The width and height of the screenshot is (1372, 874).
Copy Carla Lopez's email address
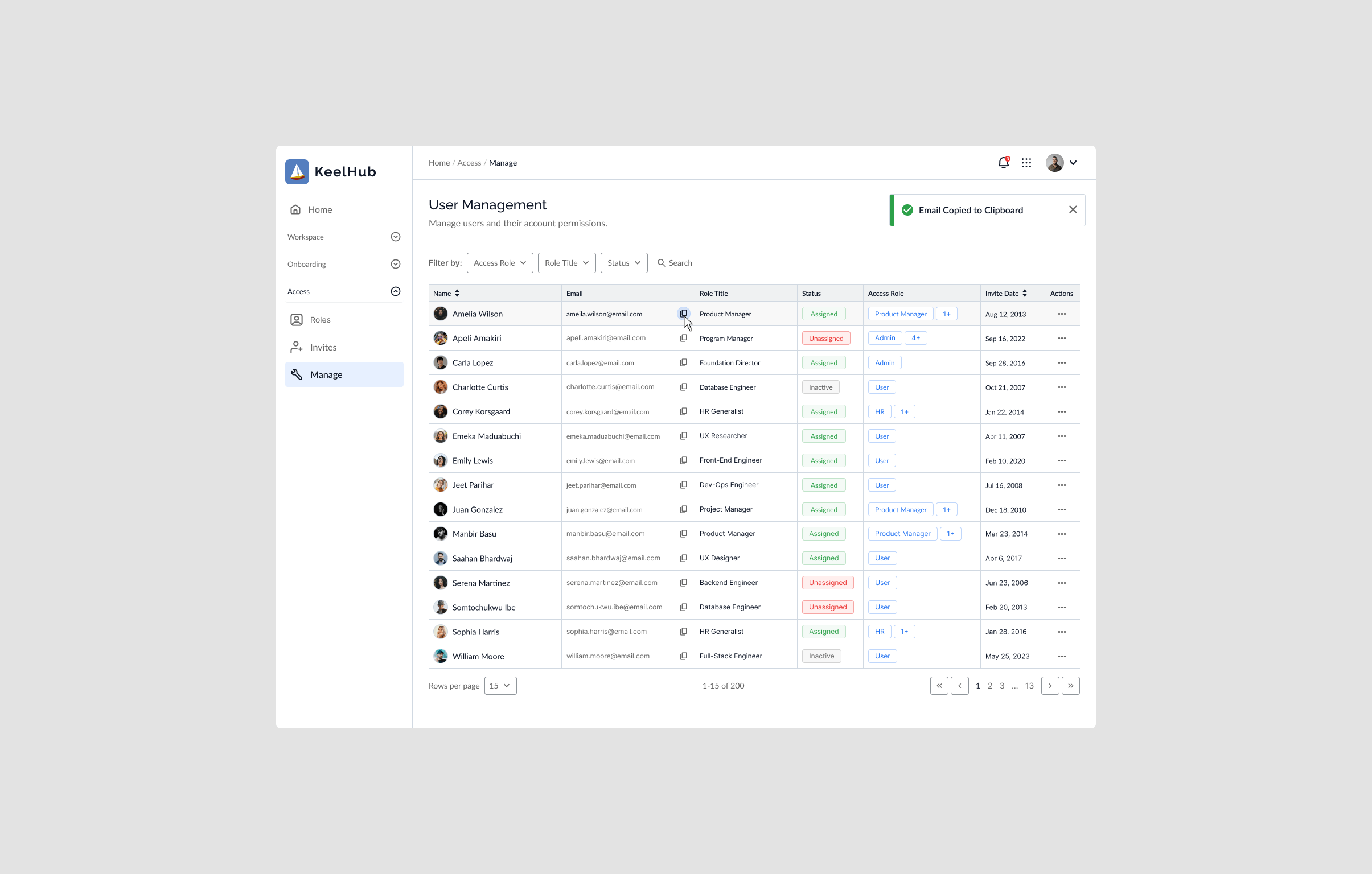(x=683, y=362)
